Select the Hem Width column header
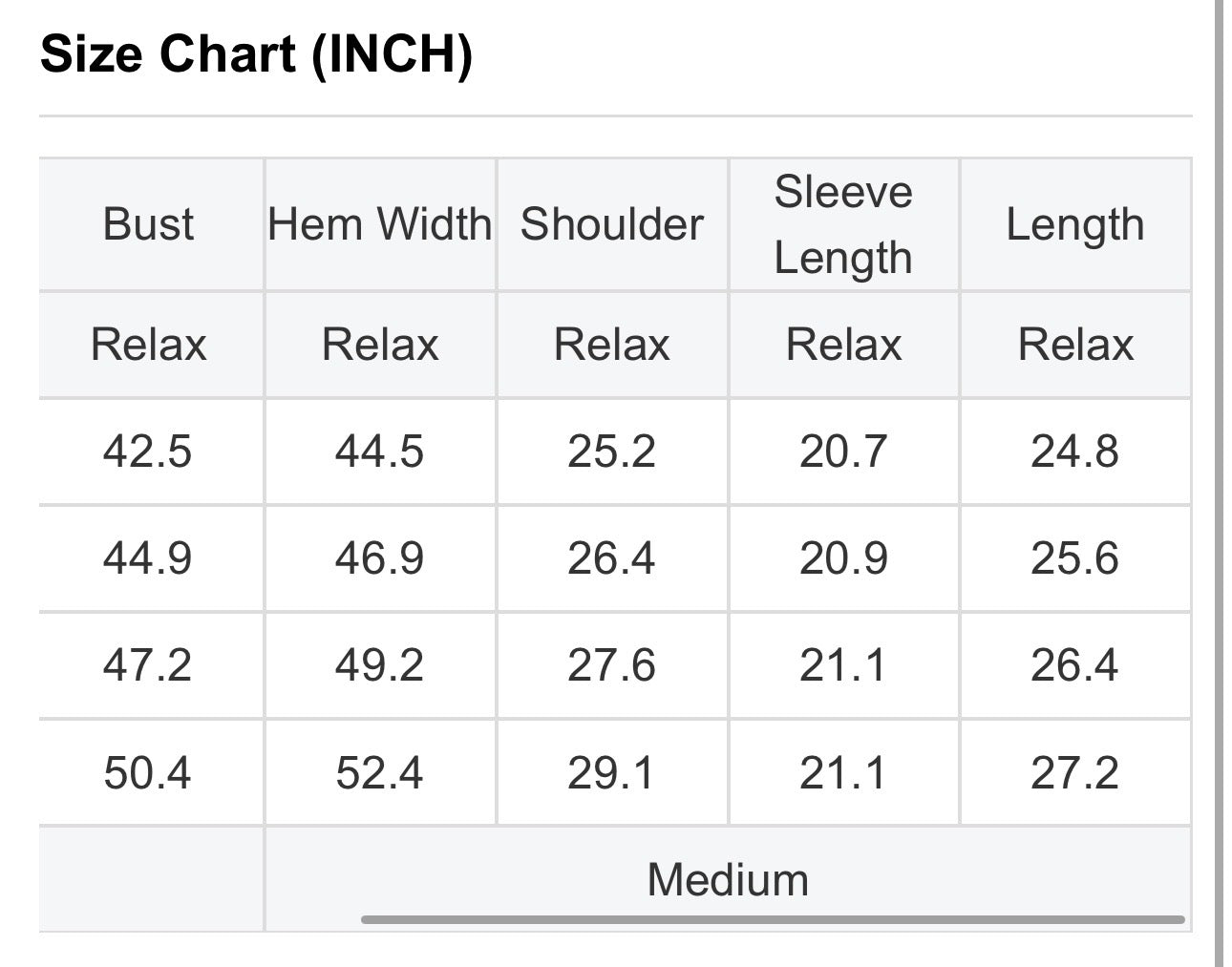This screenshot has height=967, width=1232. [380, 224]
